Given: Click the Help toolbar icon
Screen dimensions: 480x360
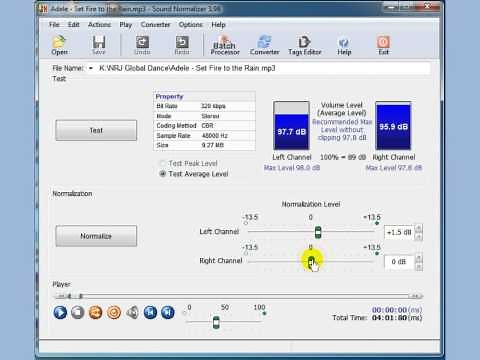Looking at the screenshot, I should 344,45.
